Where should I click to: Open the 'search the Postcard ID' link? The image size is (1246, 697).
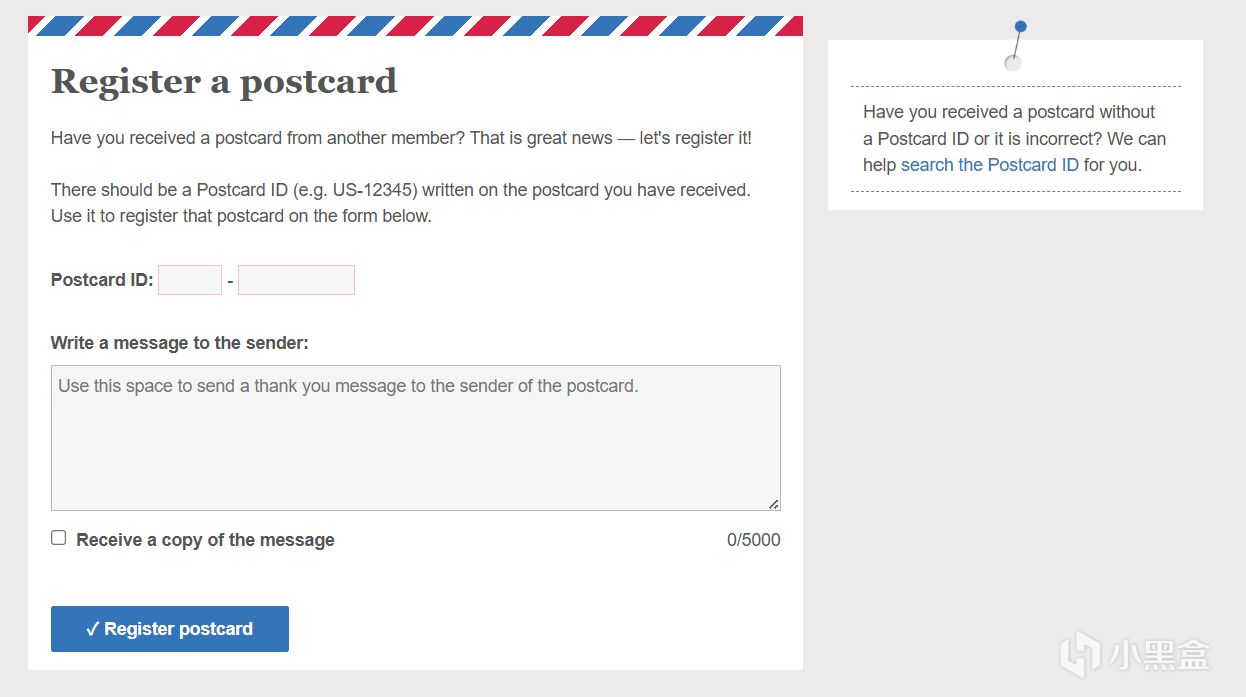(x=989, y=165)
